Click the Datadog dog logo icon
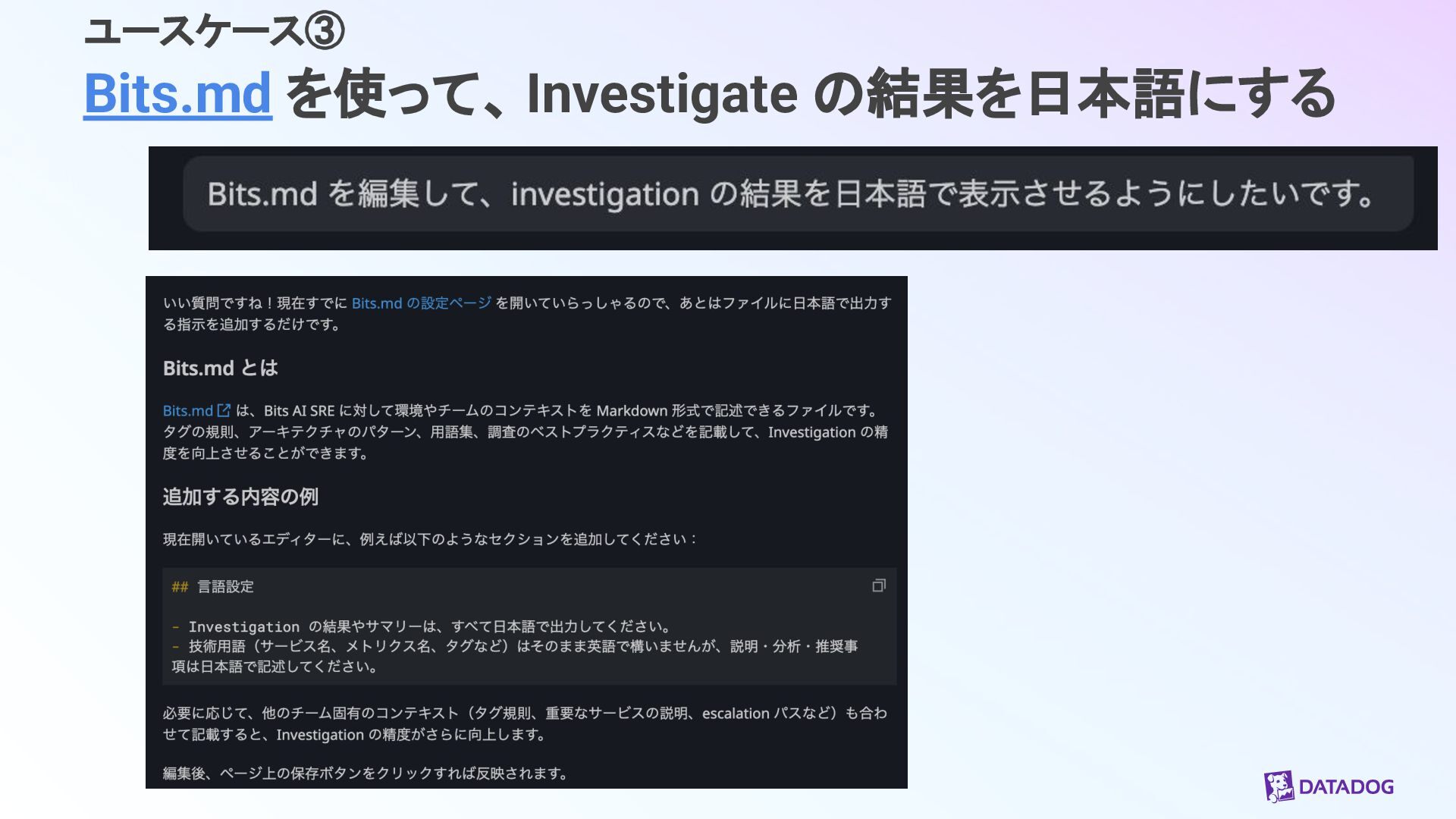Image resolution: width=1456 pixels, height=819 pixels. click(1279, 786)
